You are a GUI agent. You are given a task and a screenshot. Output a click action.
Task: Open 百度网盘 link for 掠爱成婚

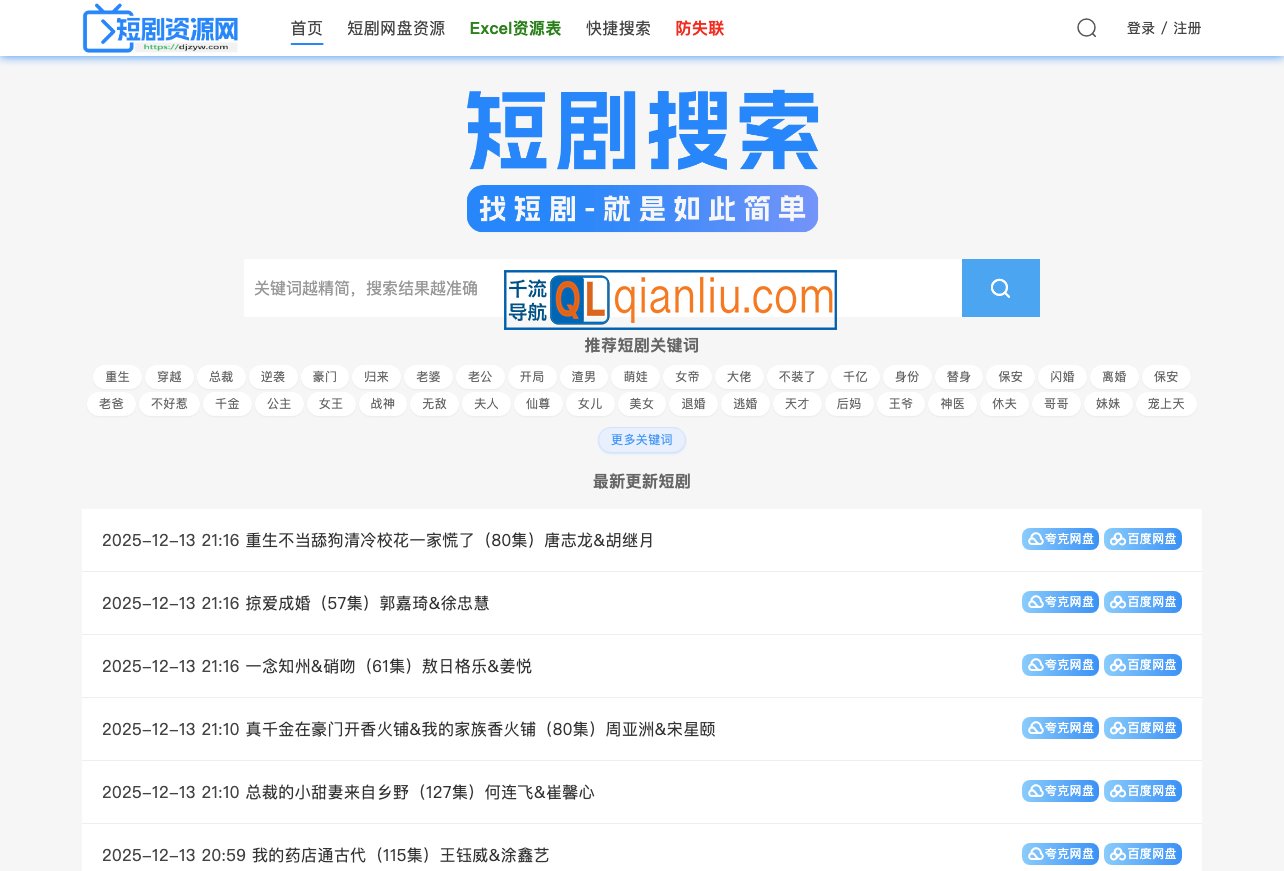(x=1142, y=601)
